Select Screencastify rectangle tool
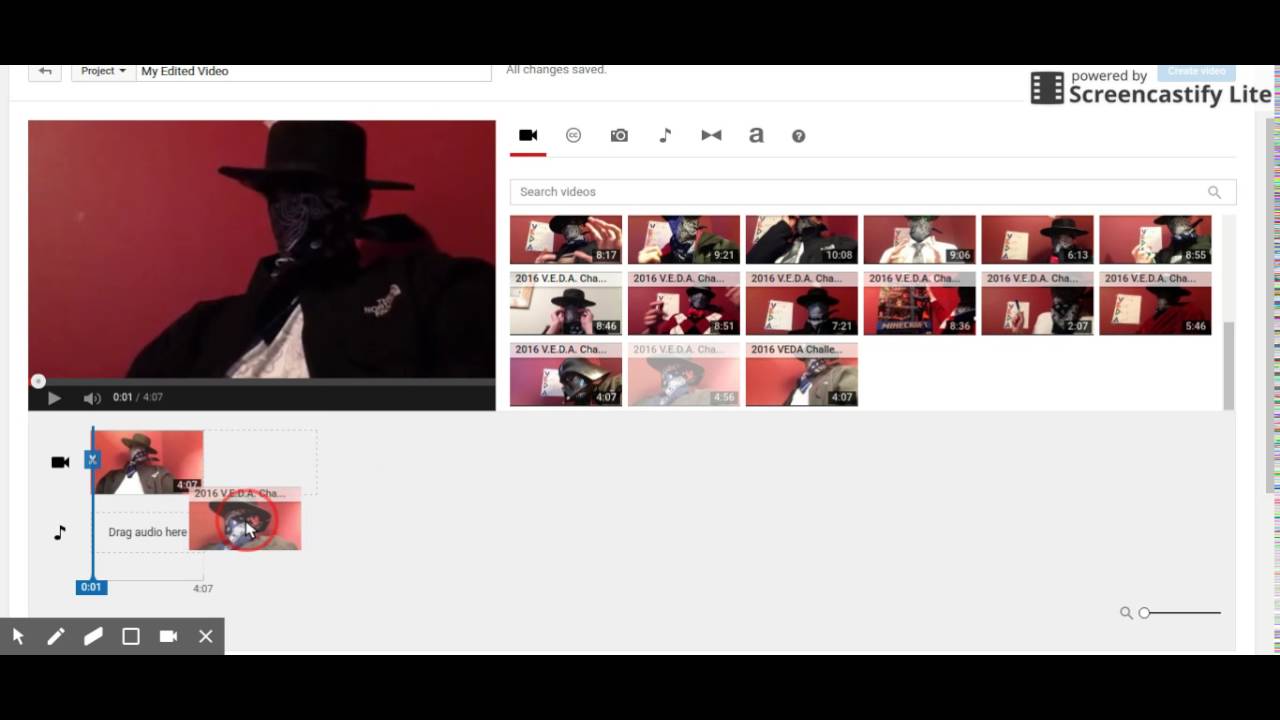This screenshot has width=1280, height=720. tap(131, 636)
